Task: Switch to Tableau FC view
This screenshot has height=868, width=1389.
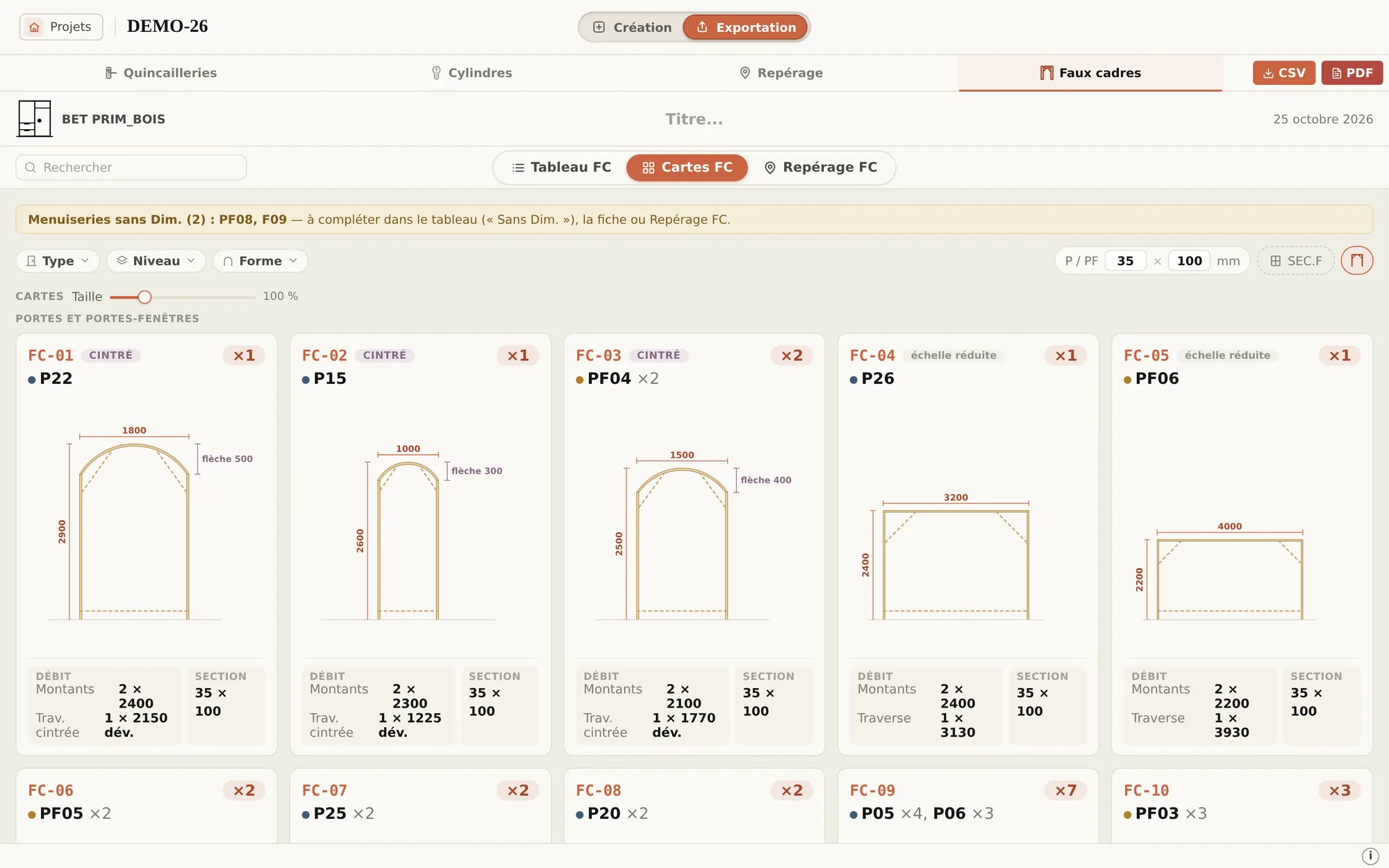Action: point(562,167)
